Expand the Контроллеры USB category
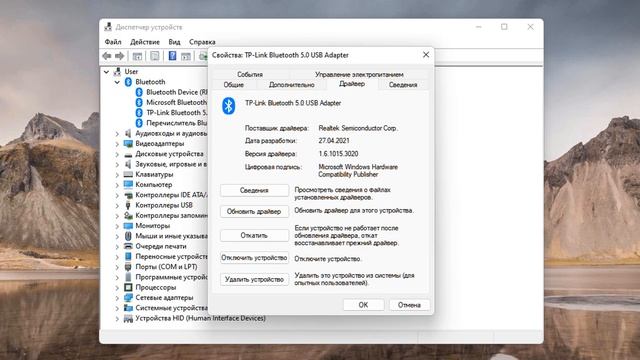Viewport: 640px width, 360px height. pos(117,205)
